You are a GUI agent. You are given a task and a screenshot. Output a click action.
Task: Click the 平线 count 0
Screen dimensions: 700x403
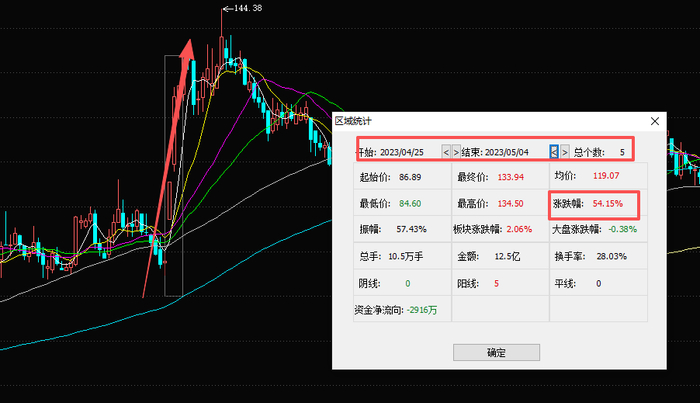[598, 283]
